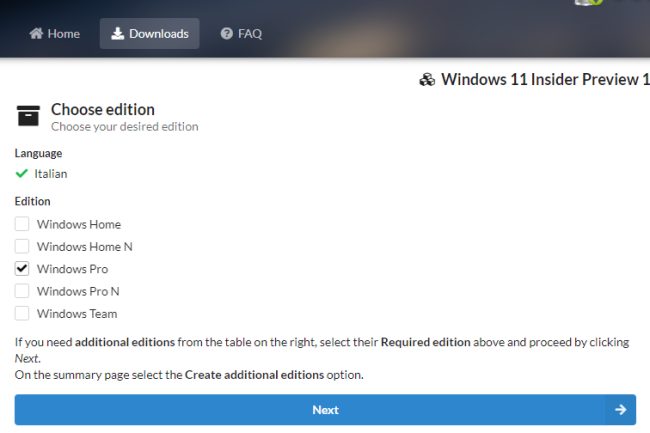650x433 pixels.
Task: Proceed with the Next button
Action: click(325, 410)
